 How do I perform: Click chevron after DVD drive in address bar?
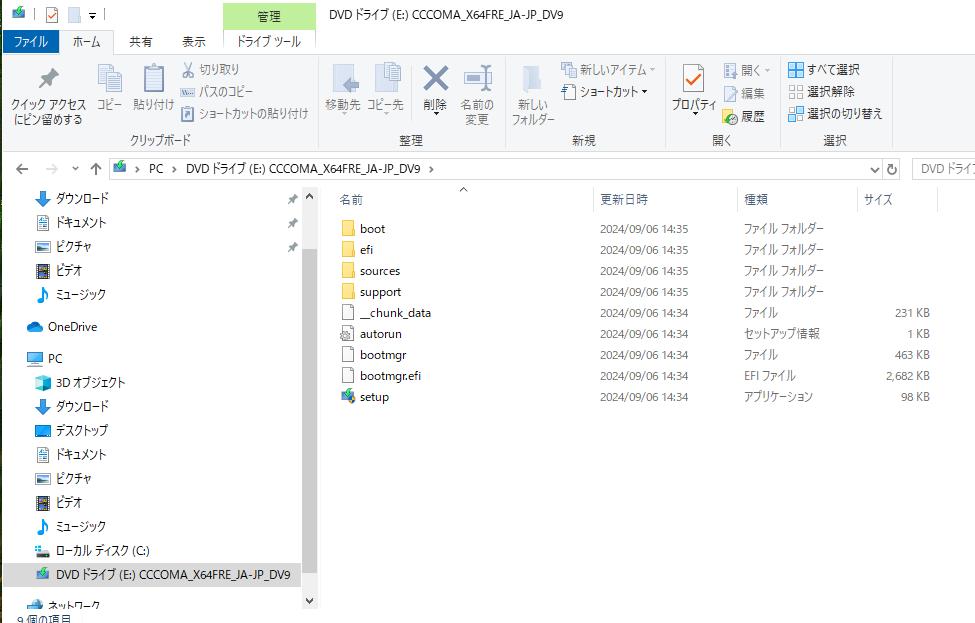(x=431, y=169)
